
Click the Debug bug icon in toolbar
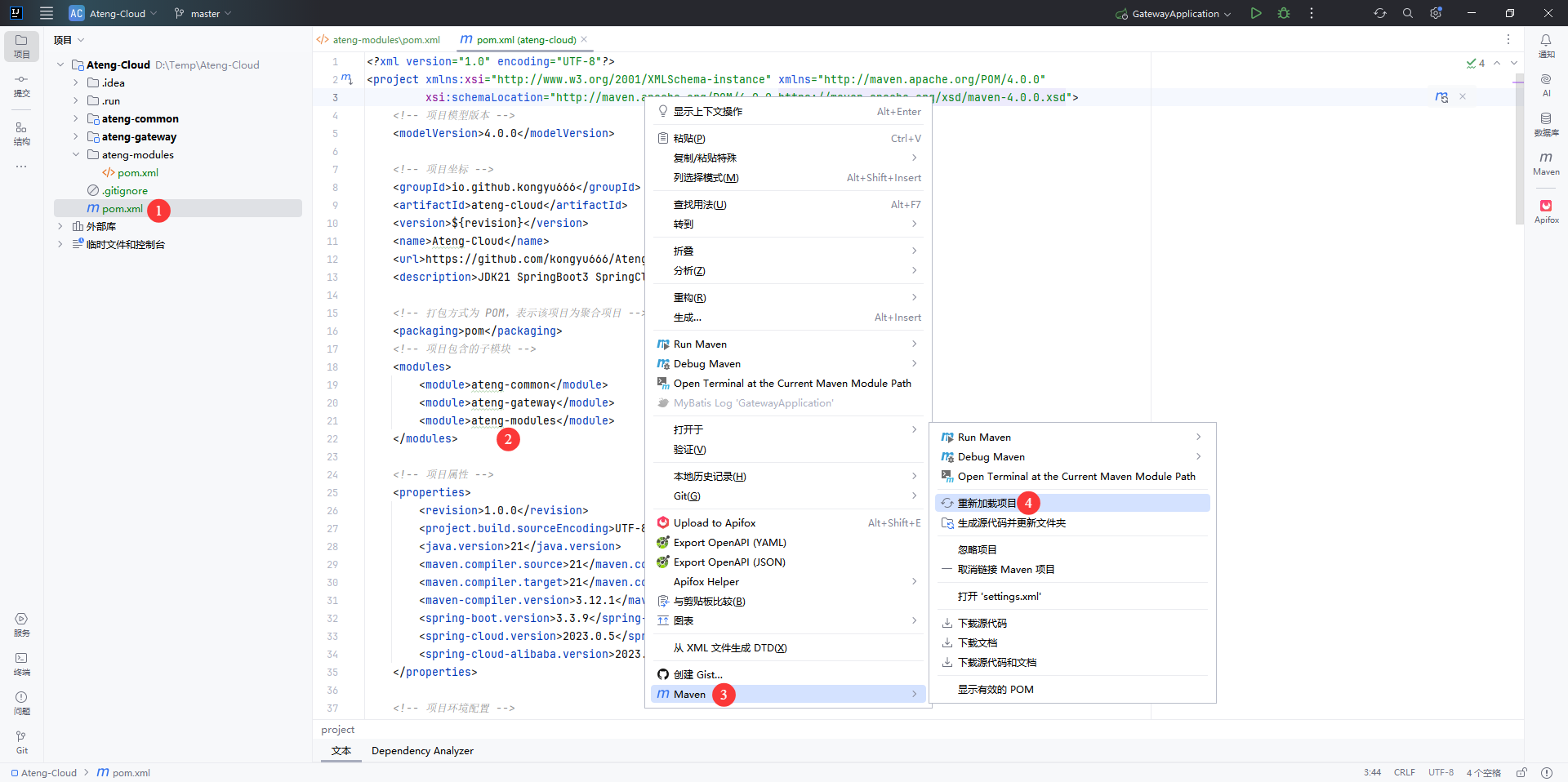[1284, 13]
